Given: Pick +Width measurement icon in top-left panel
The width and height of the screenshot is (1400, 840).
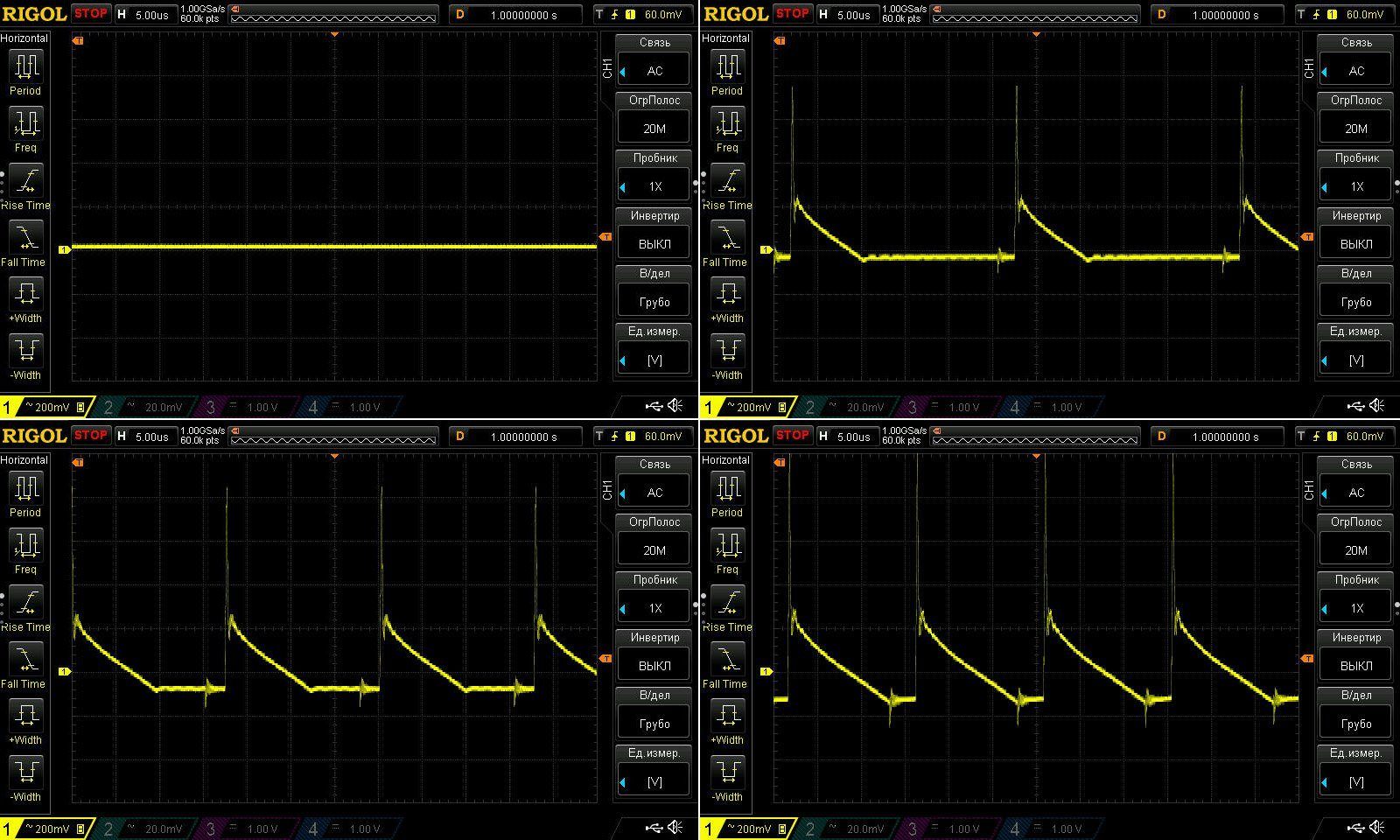Looking at the screenshot, I should [x=25, y=292].
